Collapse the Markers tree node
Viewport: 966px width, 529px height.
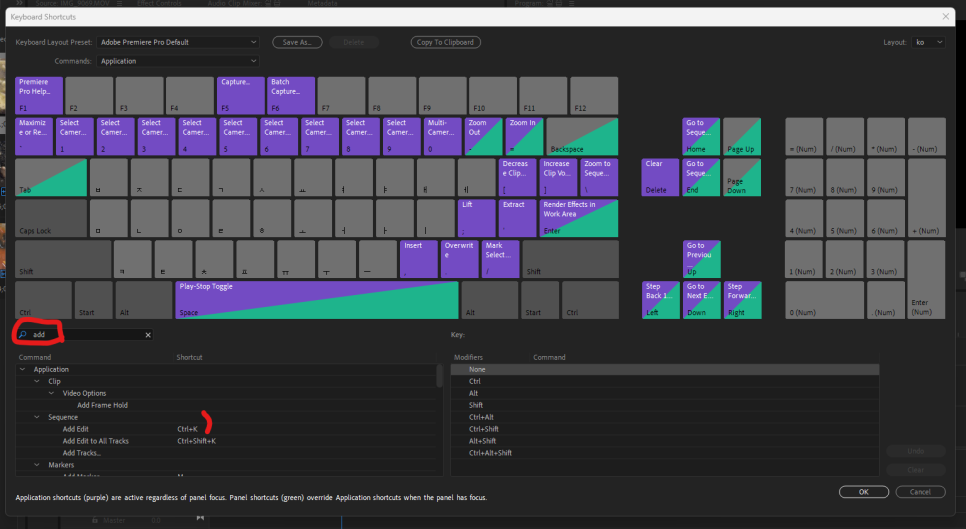37,465
